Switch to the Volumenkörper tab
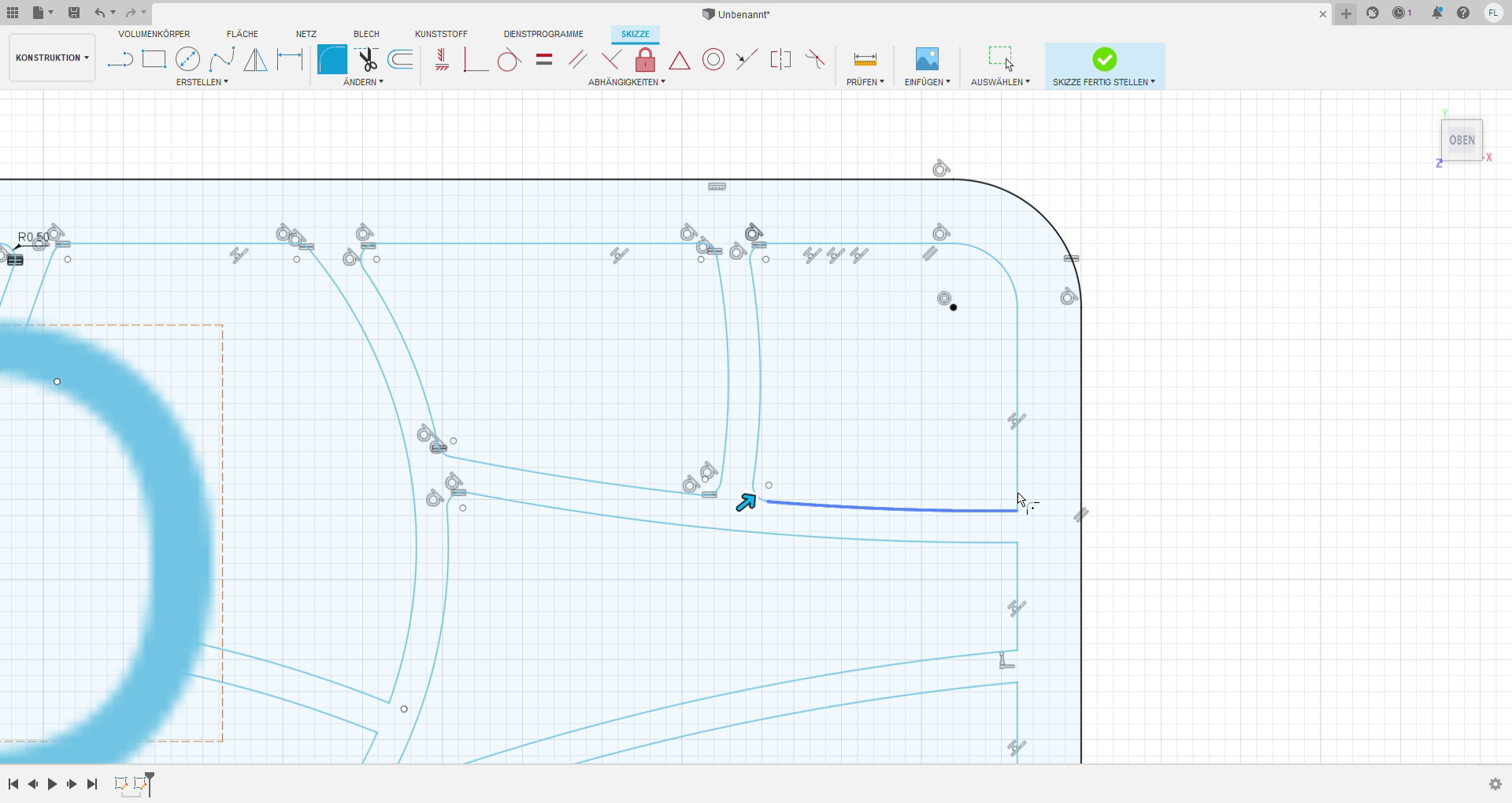Viewport: 1512px width, 803px height. (154, 34)
